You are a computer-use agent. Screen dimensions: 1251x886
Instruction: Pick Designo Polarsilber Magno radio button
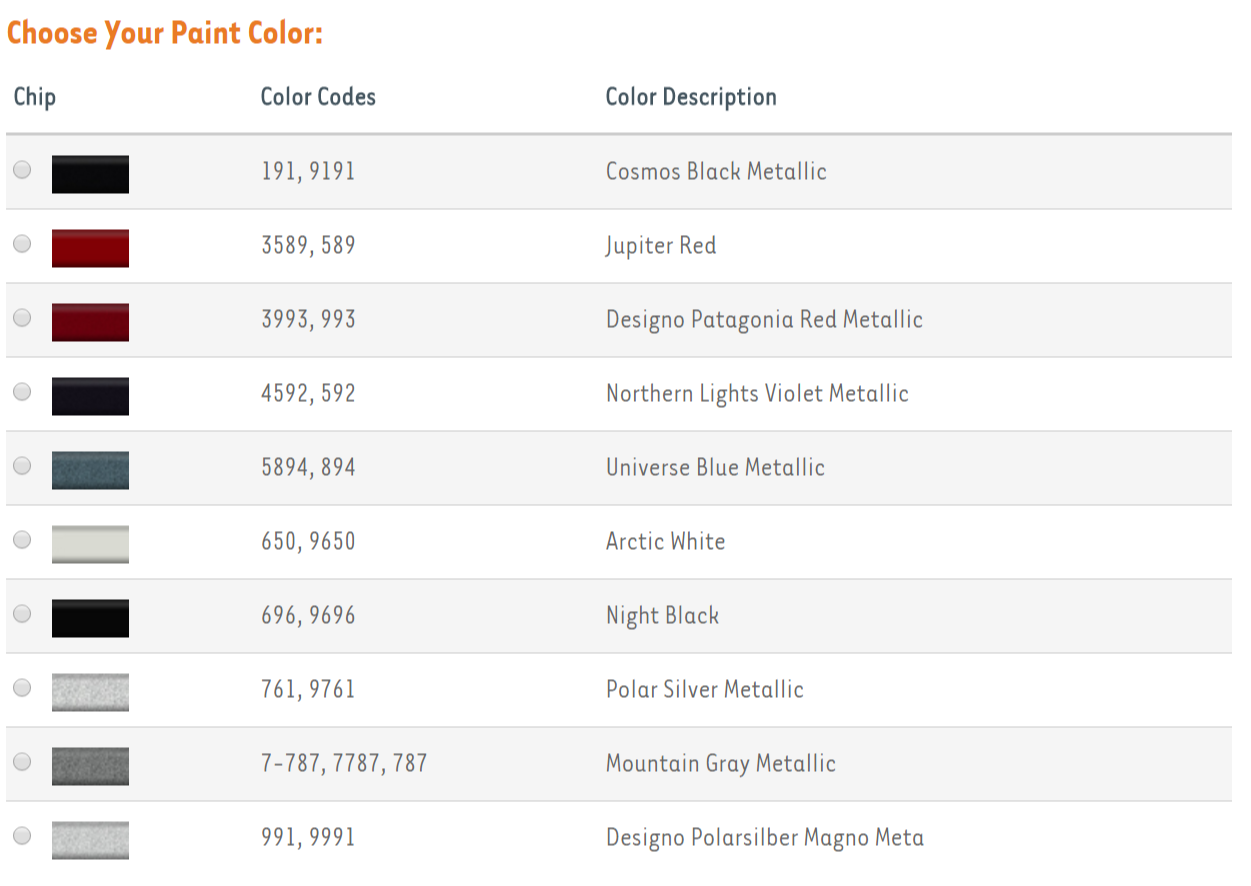[22, 836]
